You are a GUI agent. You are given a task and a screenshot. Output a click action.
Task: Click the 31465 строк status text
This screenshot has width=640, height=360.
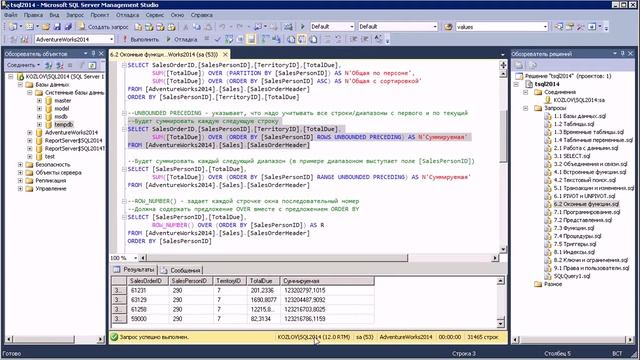click(483, 337)
